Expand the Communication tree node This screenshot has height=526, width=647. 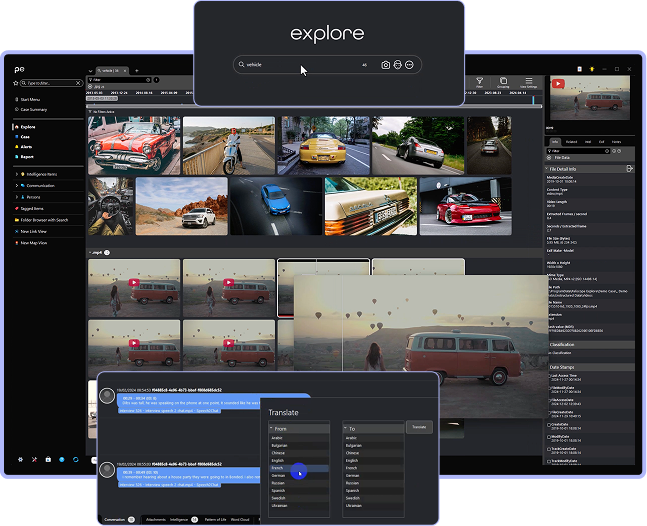(17, 185)
